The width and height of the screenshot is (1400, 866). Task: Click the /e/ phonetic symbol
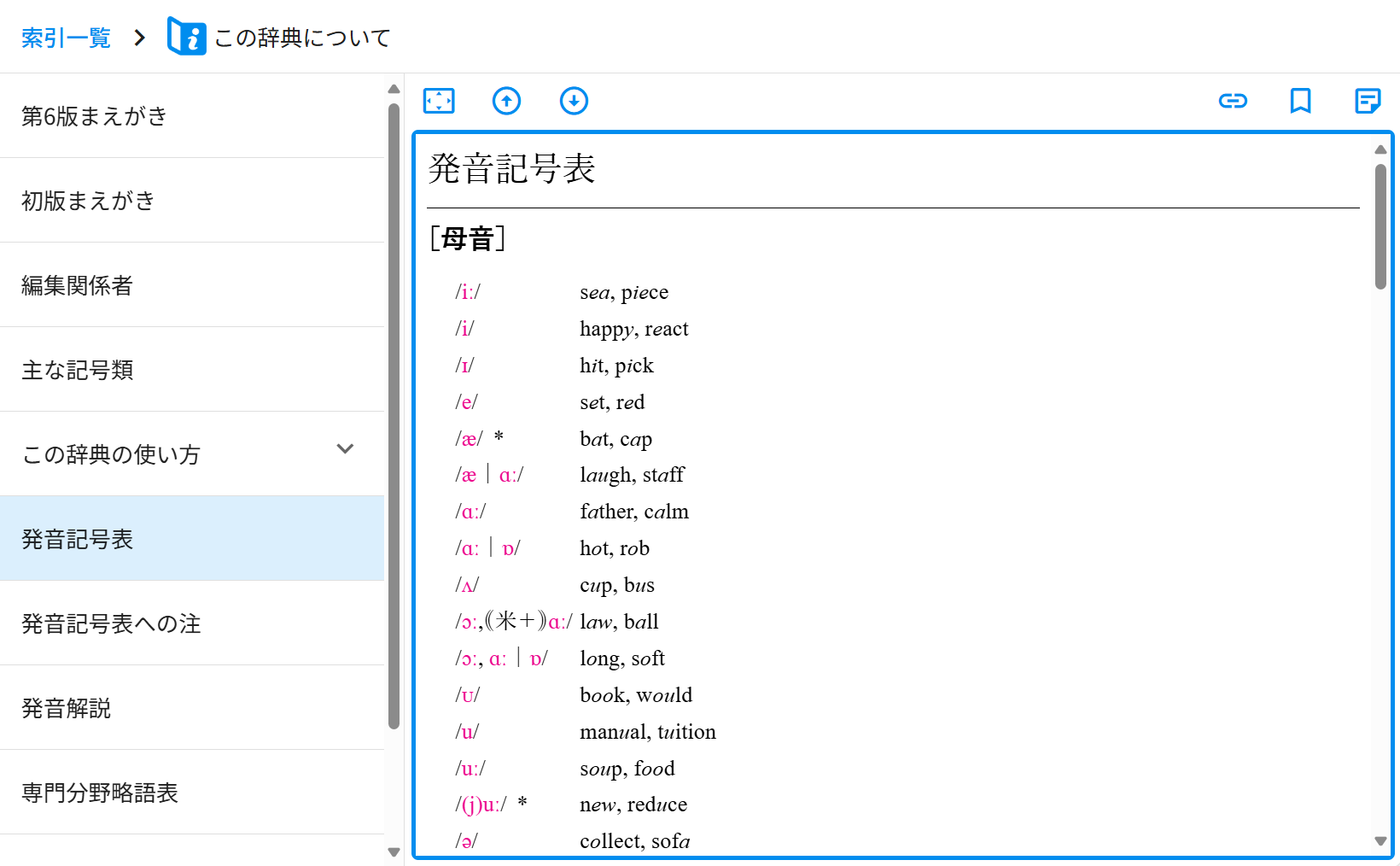pyautogui.click(x=466, y=402)
